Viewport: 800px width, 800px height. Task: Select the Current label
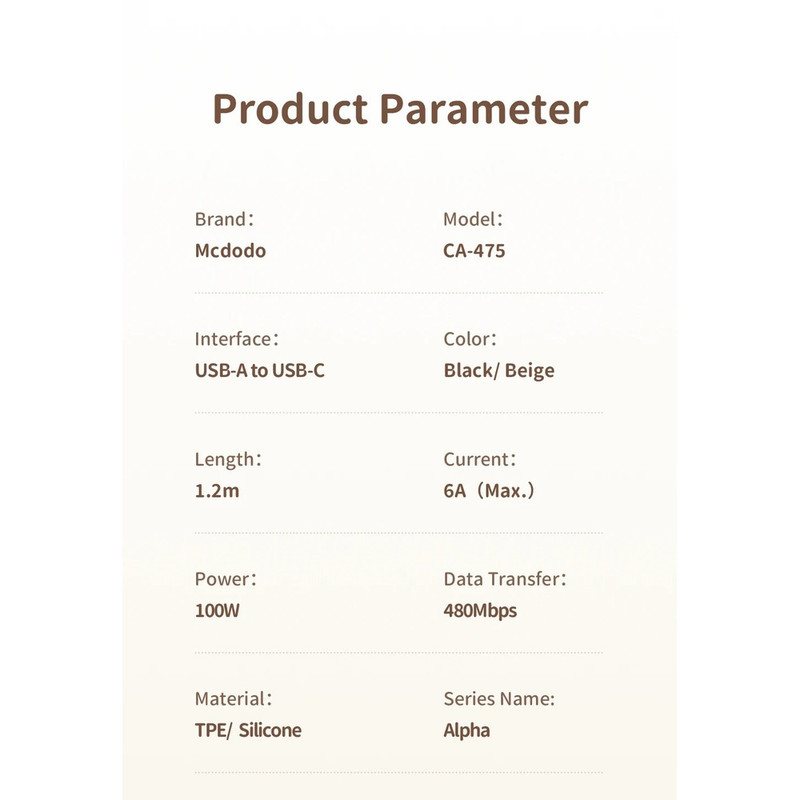click(x=480, y=459)
